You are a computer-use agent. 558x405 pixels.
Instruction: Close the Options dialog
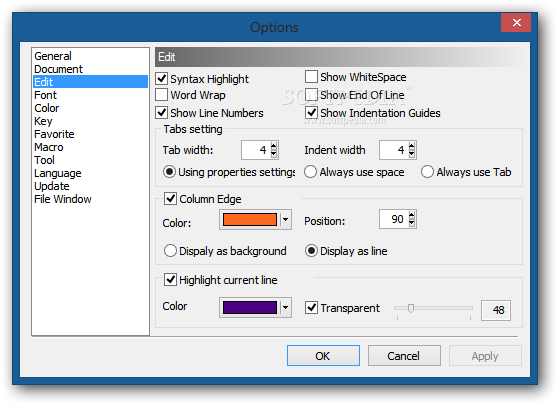pyautogui.click(x=516, y=23)
